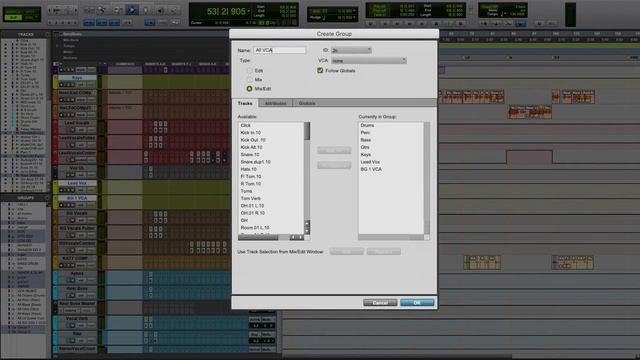Switch to the Attributes tab
The width and height of the screenshot is (640, 360).
pos(276,103)
